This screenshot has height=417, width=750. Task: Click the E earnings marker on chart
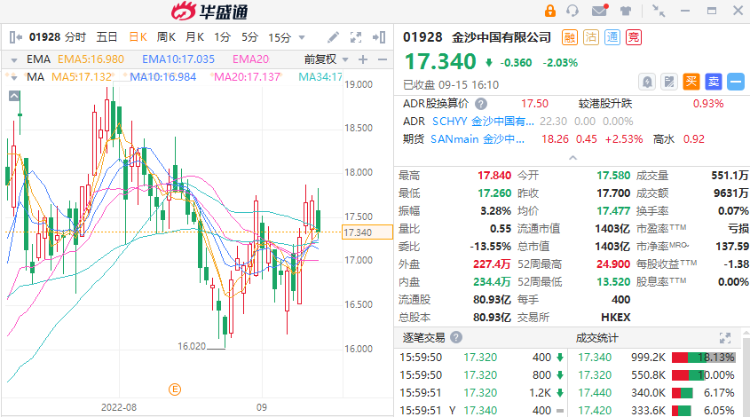(x=175, y=390)
